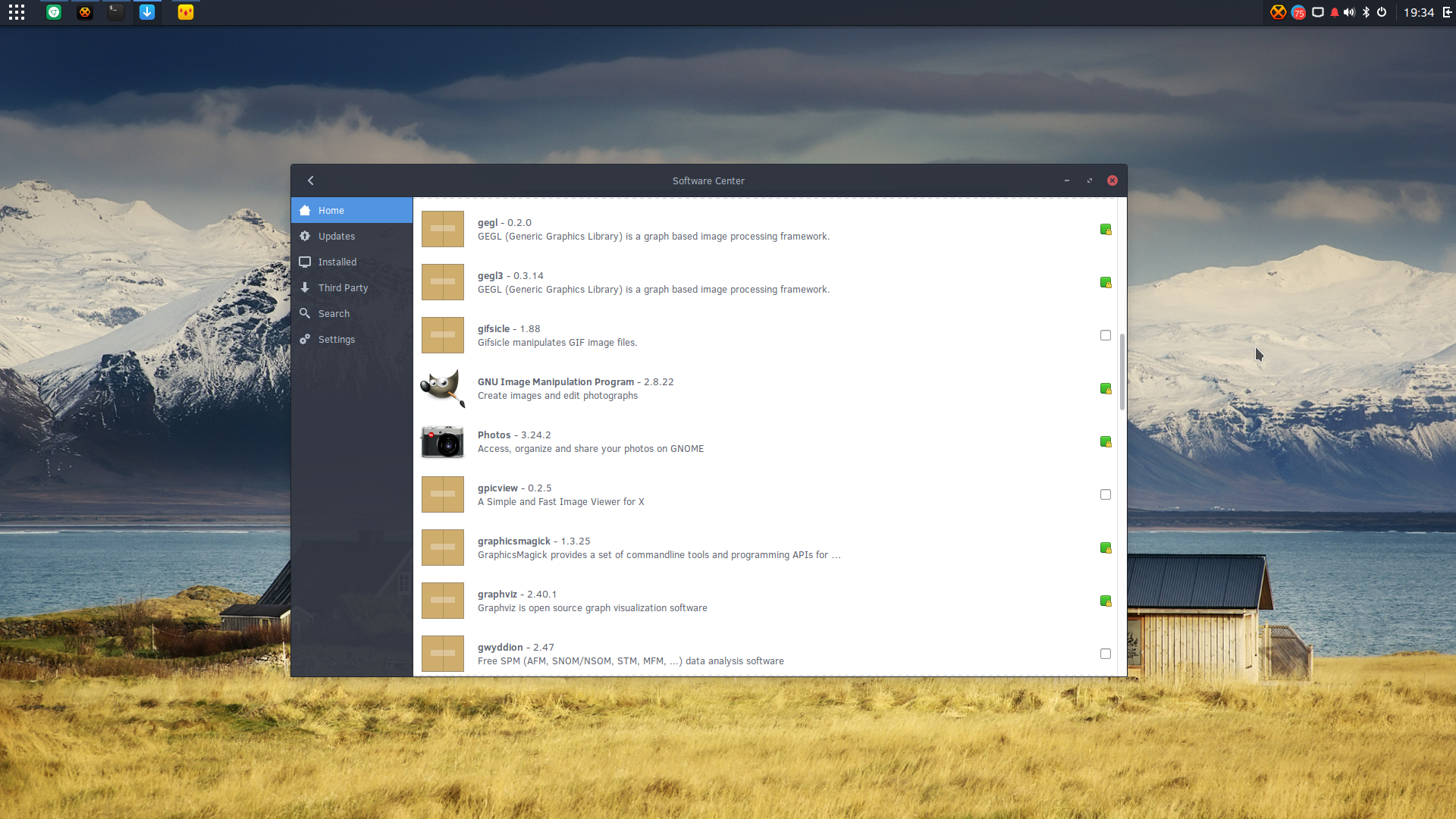Go back with the header back arrow
The image size is (1456, 819).
click(311, 180)
